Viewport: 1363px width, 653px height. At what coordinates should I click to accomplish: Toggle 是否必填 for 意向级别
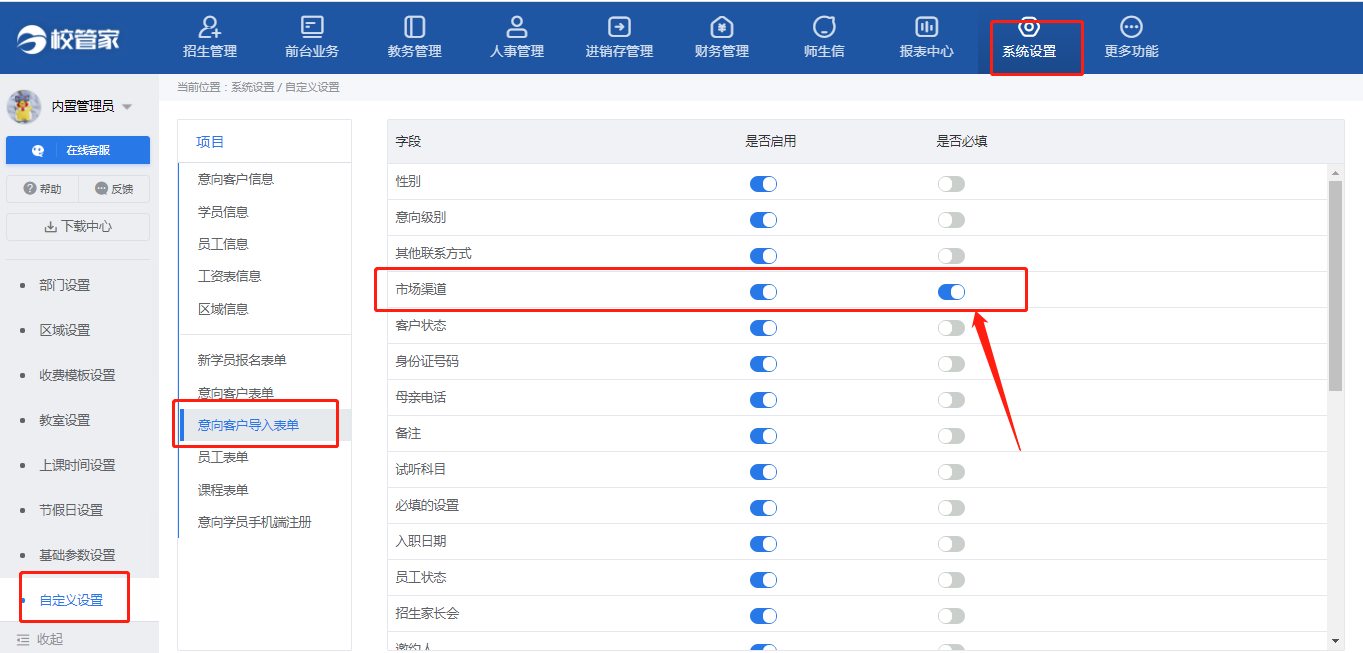tap(951, 220)
